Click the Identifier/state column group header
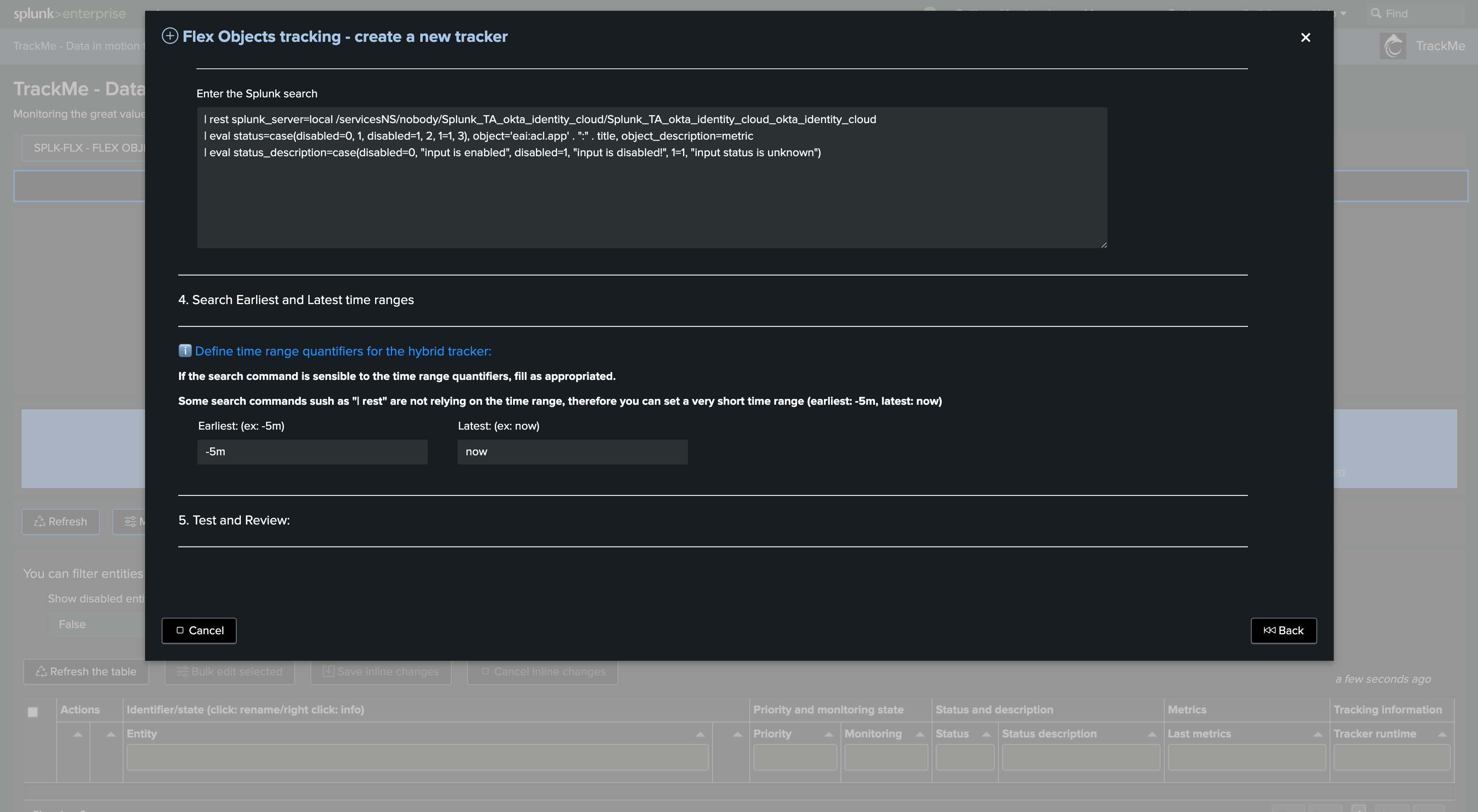 [x=245, y=710]
